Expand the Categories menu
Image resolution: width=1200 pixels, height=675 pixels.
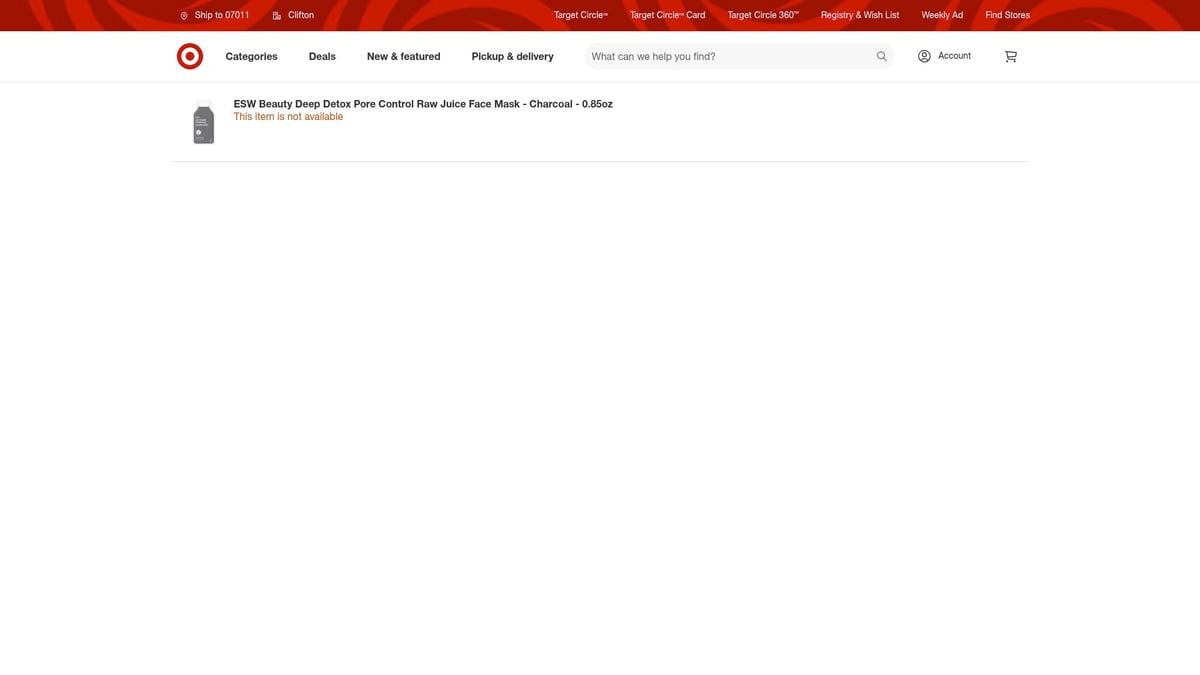251,57
